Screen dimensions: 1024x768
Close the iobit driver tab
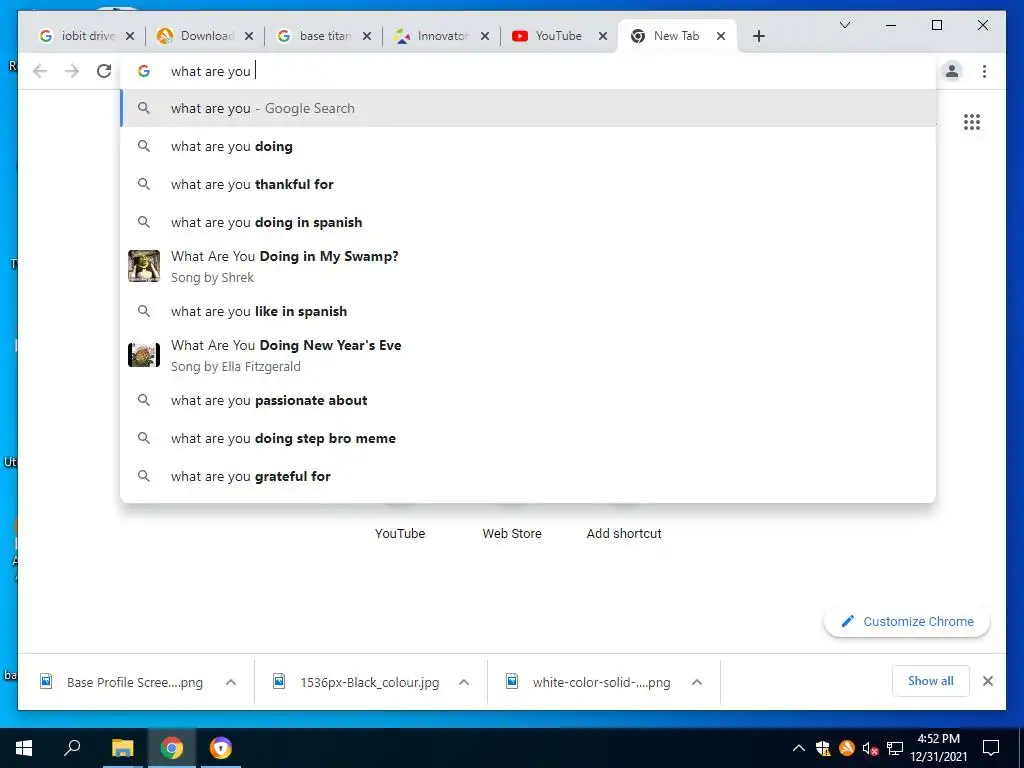[x=130, y=36]
